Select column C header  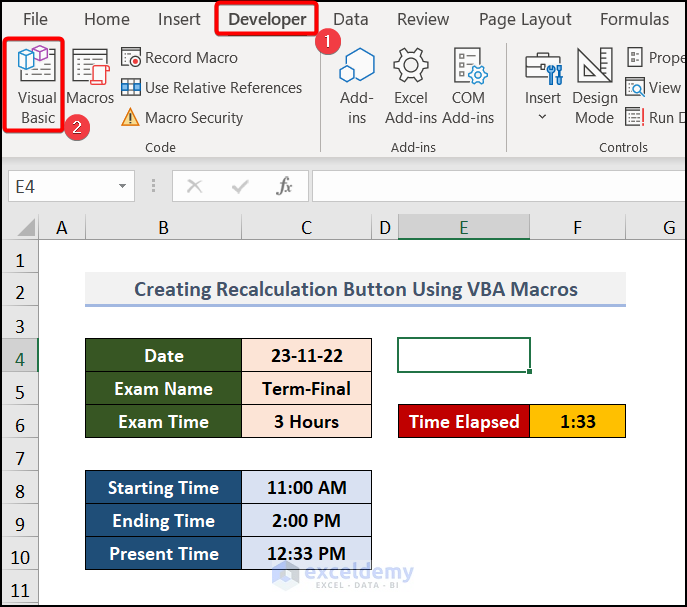(x=306, y=227)
